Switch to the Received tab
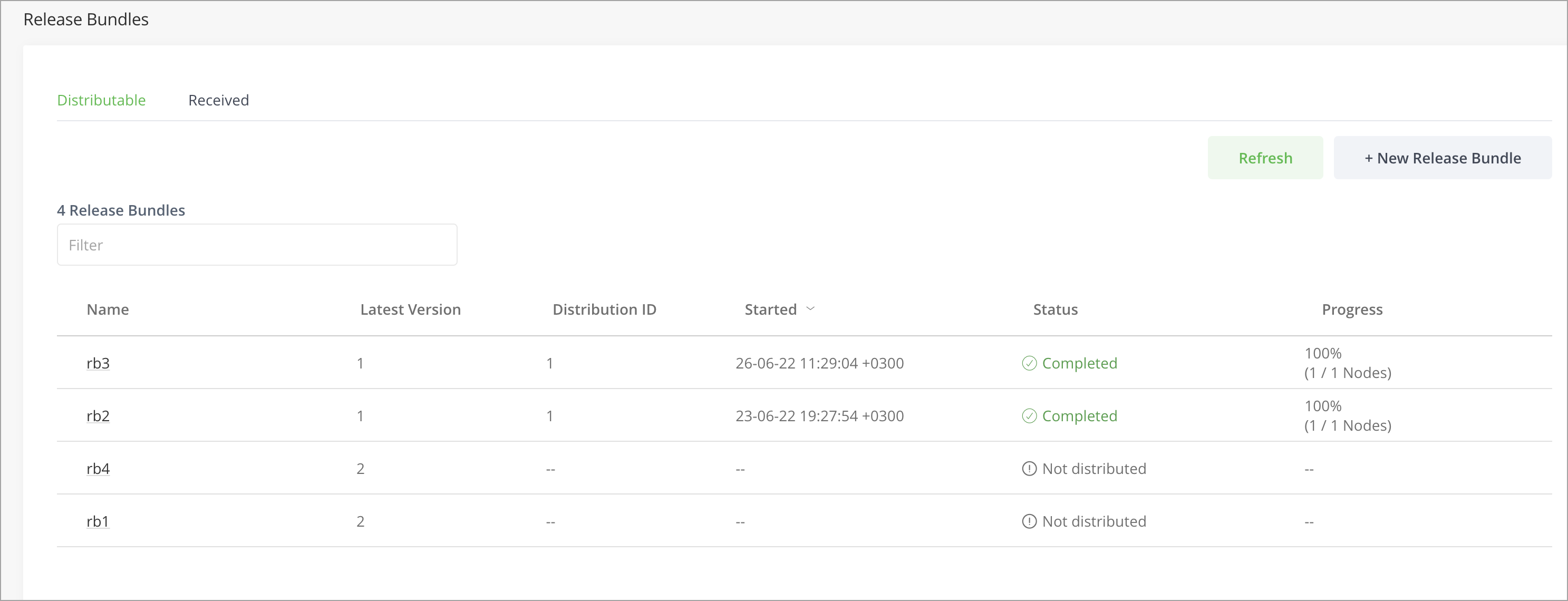The image size is (1568, 601). pos(218,100)
